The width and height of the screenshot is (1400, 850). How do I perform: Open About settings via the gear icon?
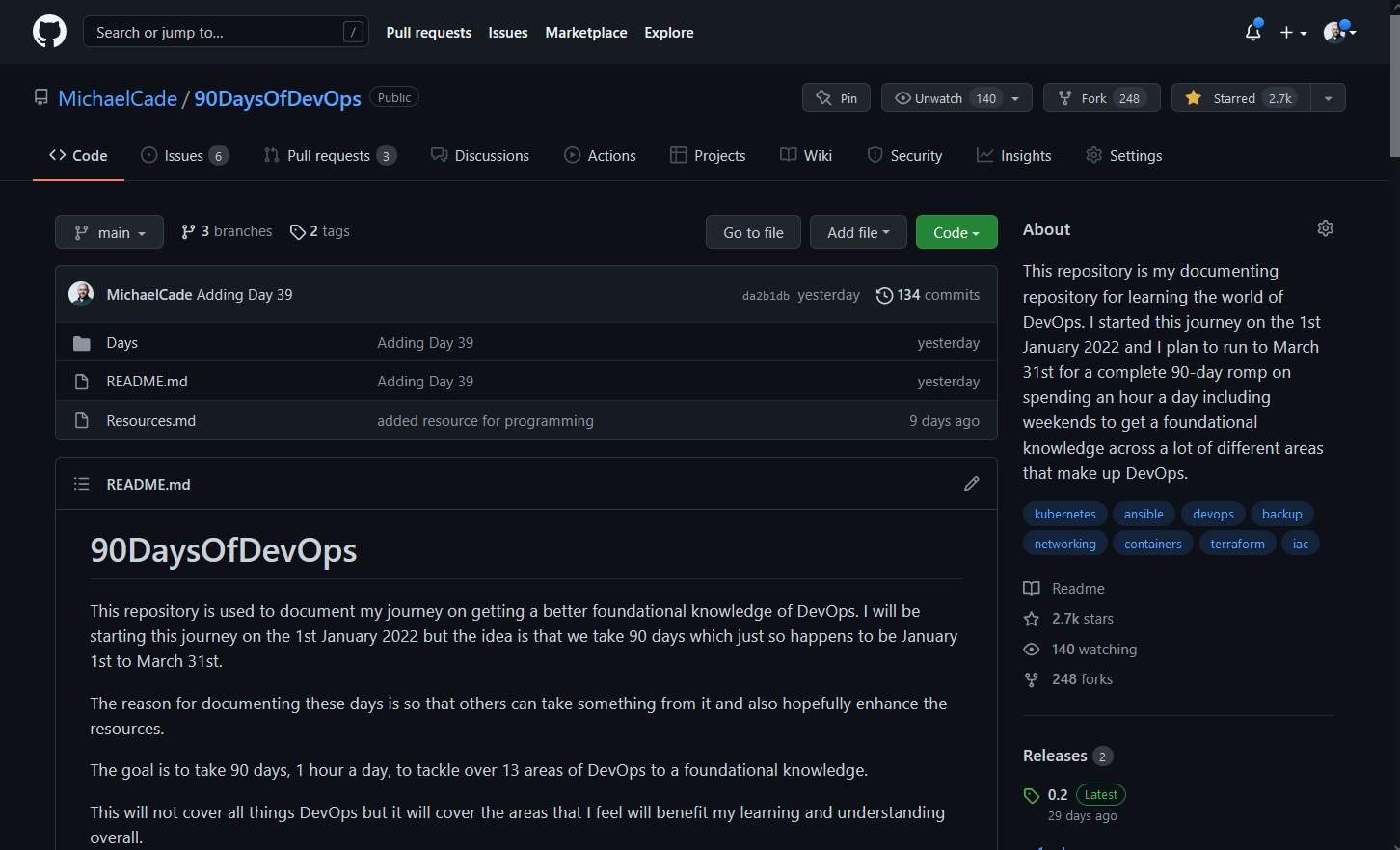tap(1325, 228)
